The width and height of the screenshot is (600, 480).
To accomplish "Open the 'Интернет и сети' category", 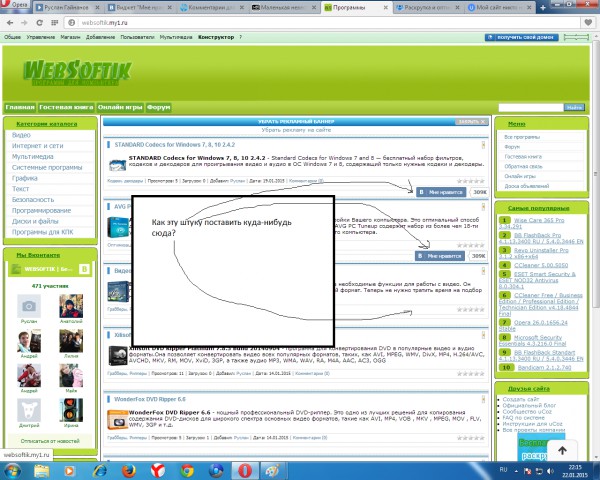I will pyautogui.click(x=38, y=146).
